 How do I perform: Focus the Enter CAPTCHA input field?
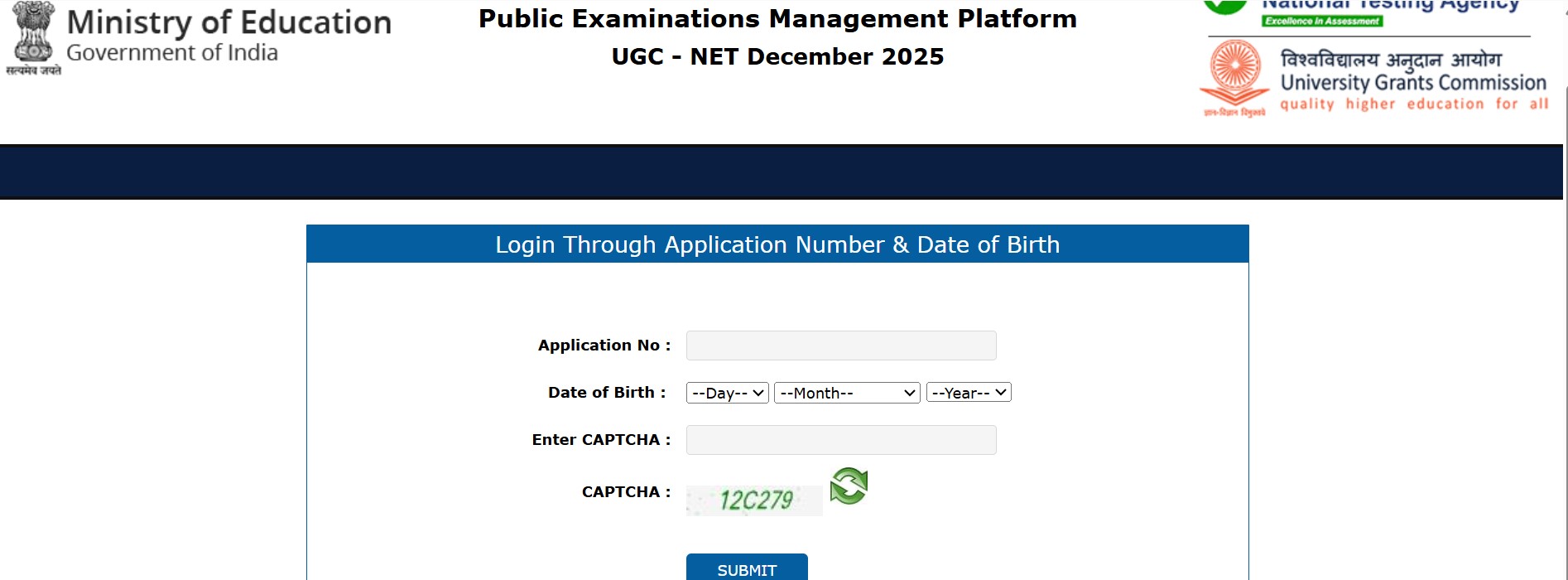841,440
